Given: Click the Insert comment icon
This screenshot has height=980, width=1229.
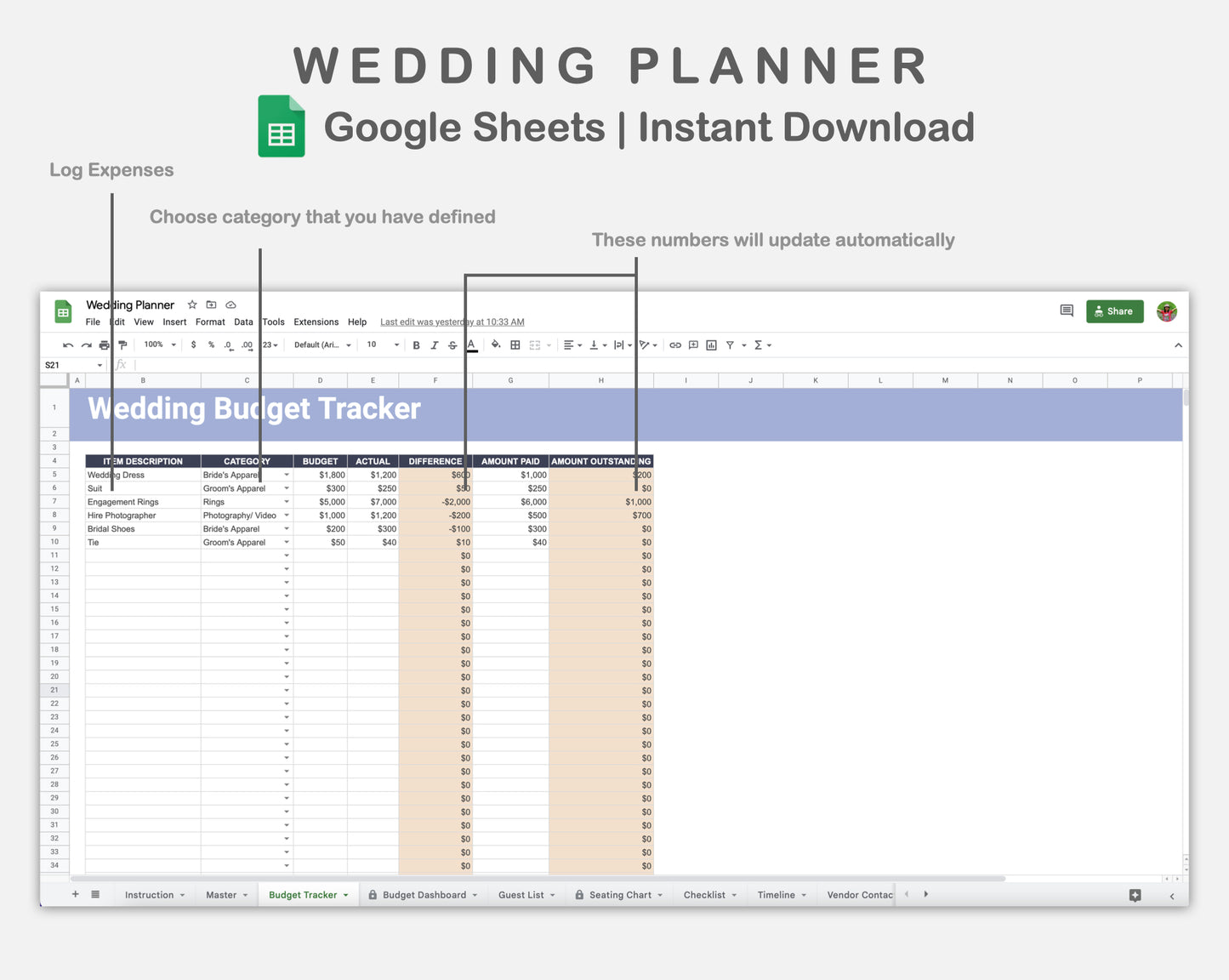Looking at the screenshot, I should click(x=693, y=345).
